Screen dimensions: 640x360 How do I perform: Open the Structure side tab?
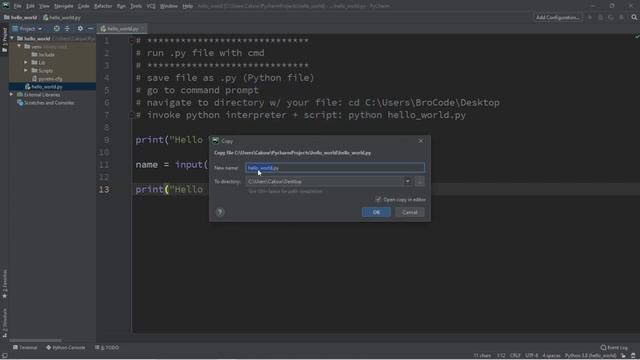[x=4, y=322]
